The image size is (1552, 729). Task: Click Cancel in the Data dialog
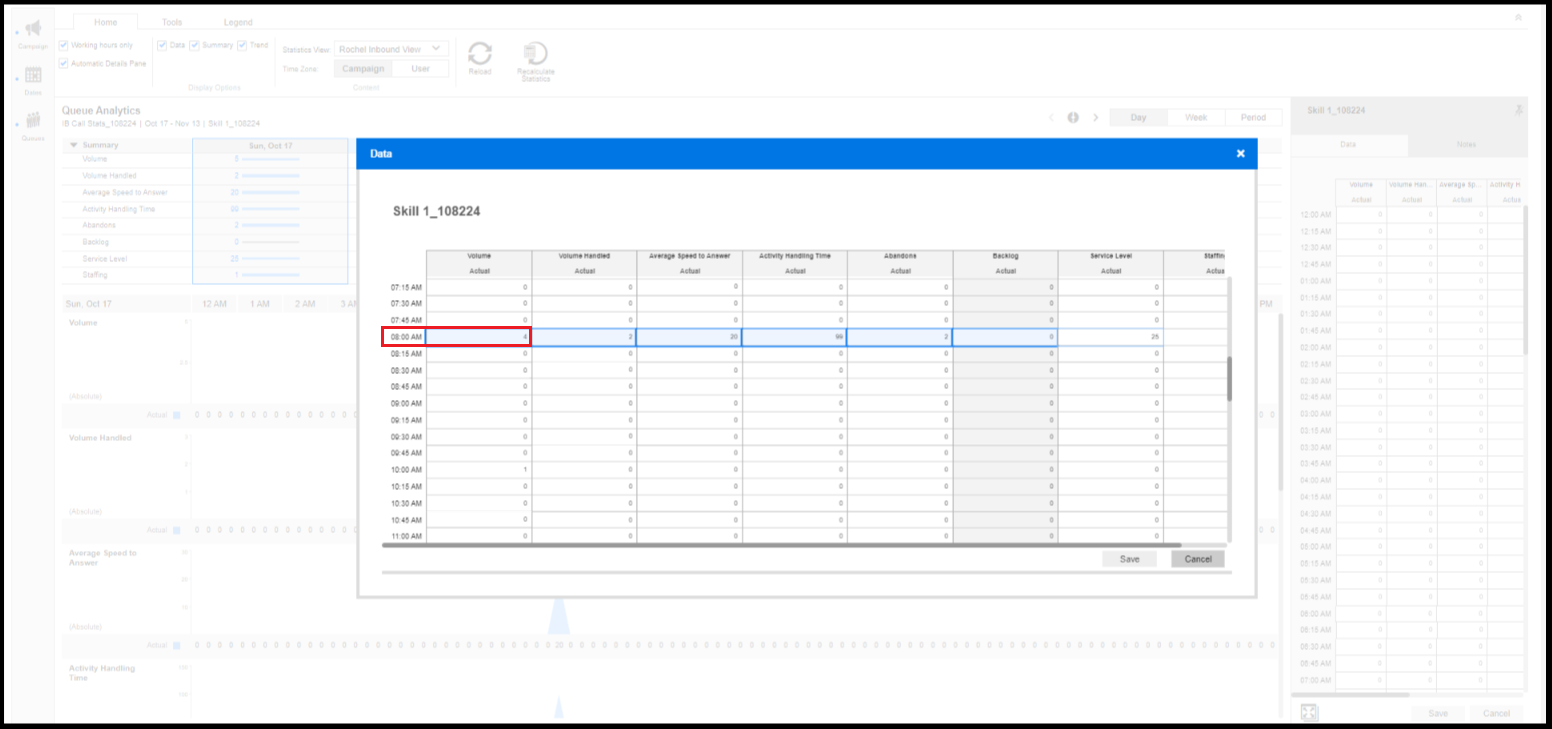[1198, 559]
